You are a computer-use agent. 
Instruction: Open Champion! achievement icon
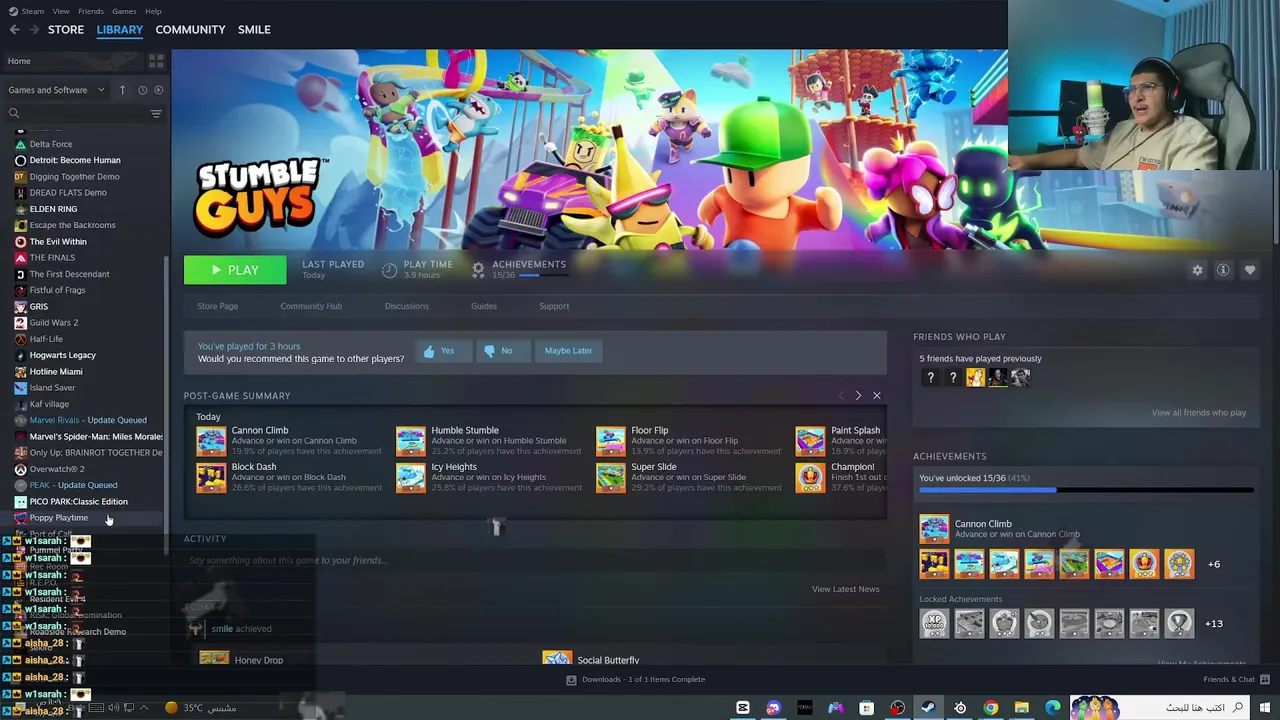[810, 478]
